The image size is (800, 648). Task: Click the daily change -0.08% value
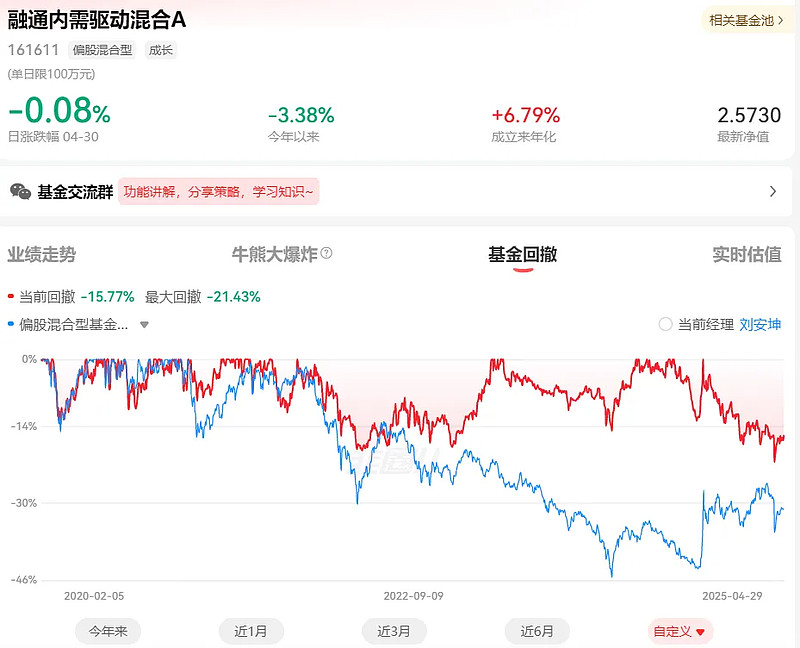click(59, 110)
